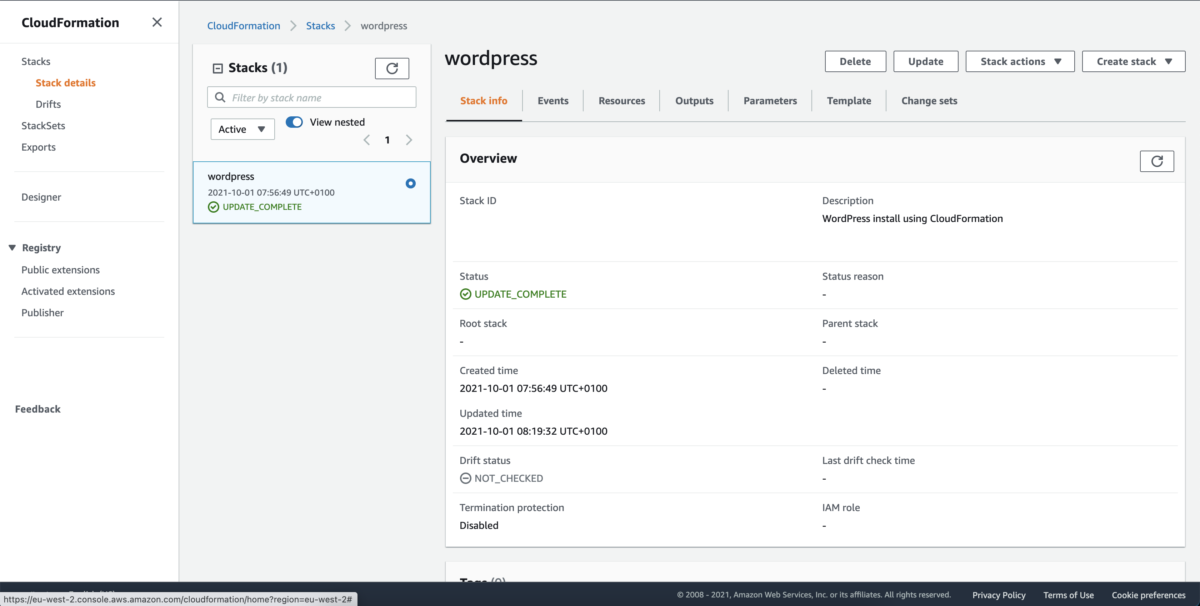This screenshot has width=1200, height=606.
Task: Open CloudFormation breadcrumb link
Action: pyautogui.click(x=243, y=26)
